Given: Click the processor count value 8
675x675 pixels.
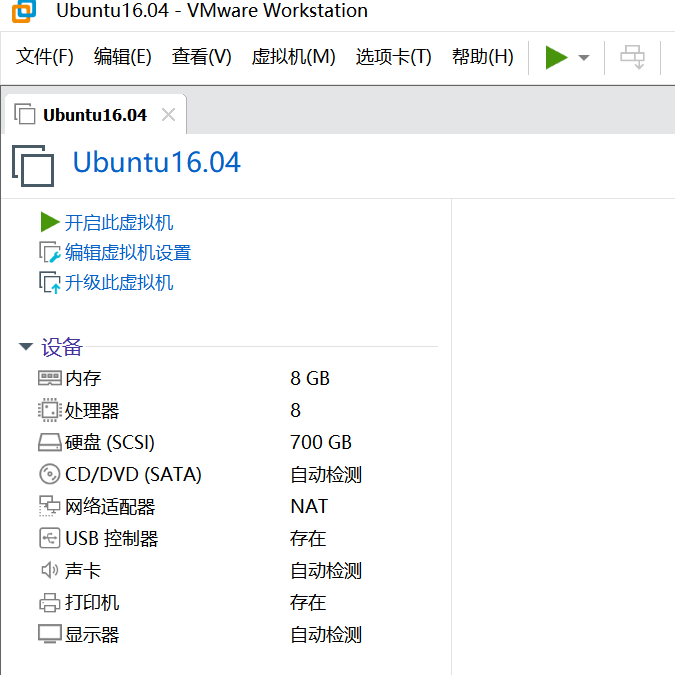Looking at the screenshot, I should pyautogui.click(x=295, y=410).
